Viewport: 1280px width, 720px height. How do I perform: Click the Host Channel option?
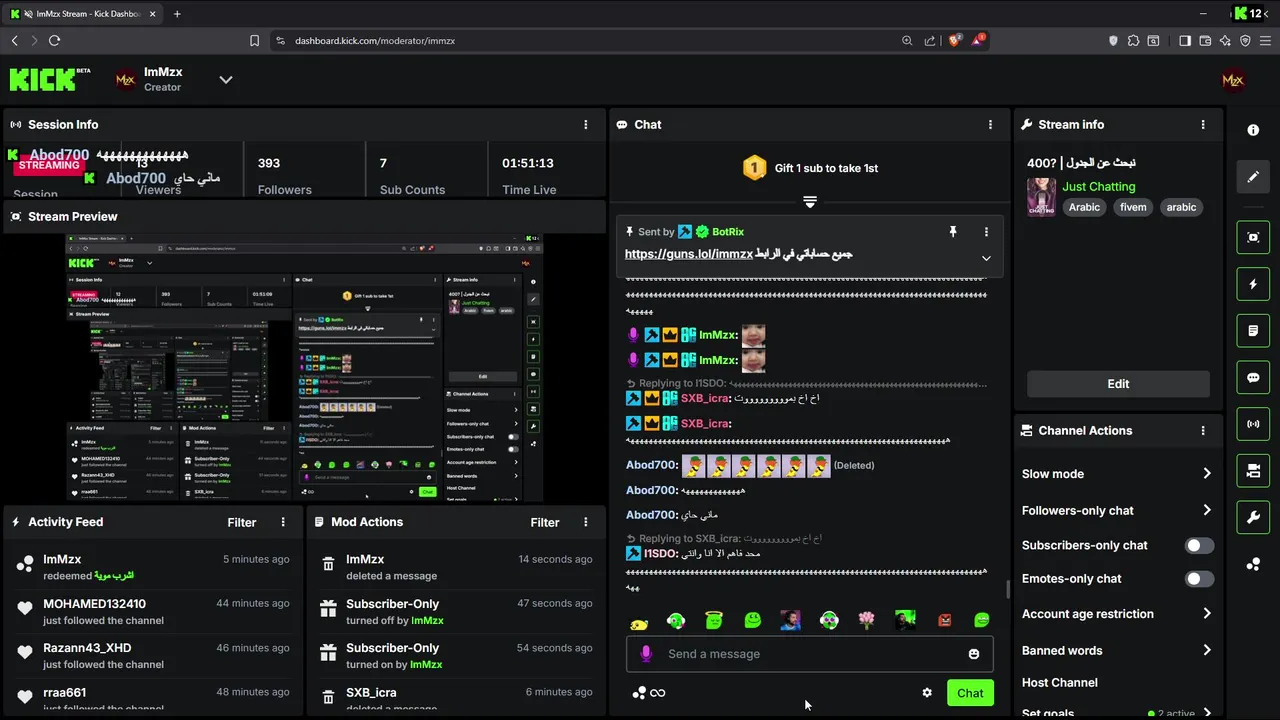tap(1060, 683)
